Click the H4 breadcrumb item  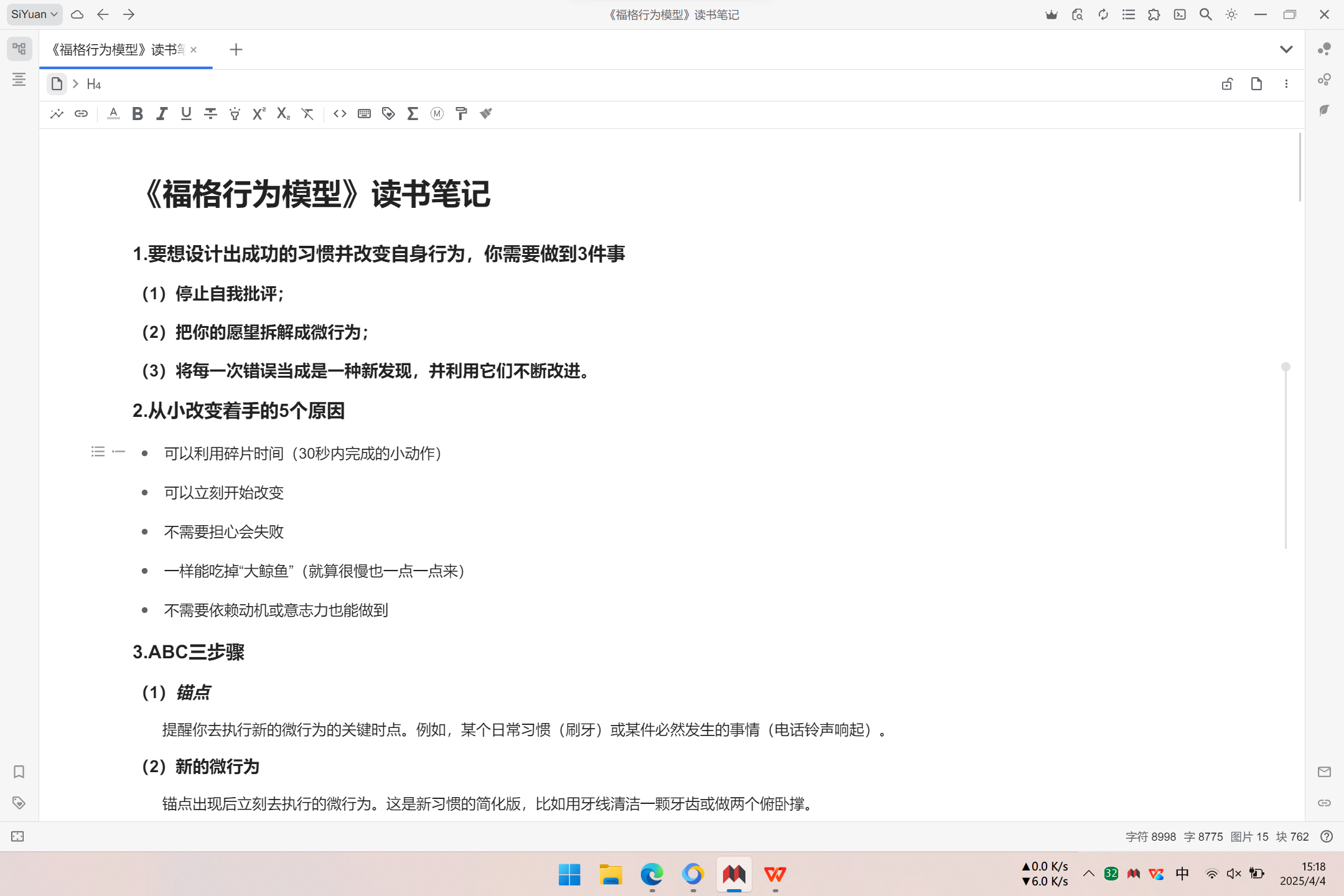coord(94,84)
